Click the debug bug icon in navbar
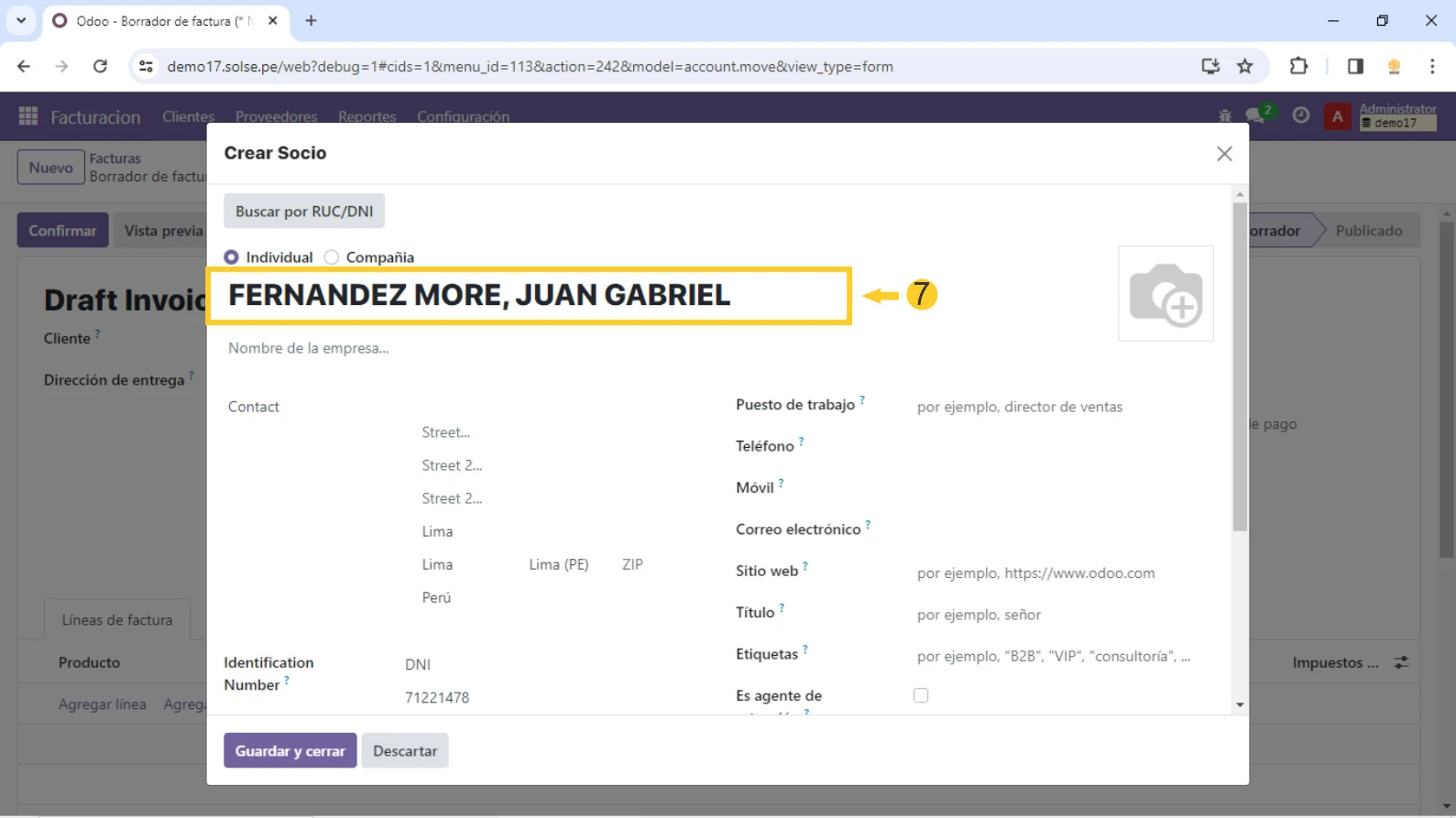1456x818 pixels. tap(1225, 115)
